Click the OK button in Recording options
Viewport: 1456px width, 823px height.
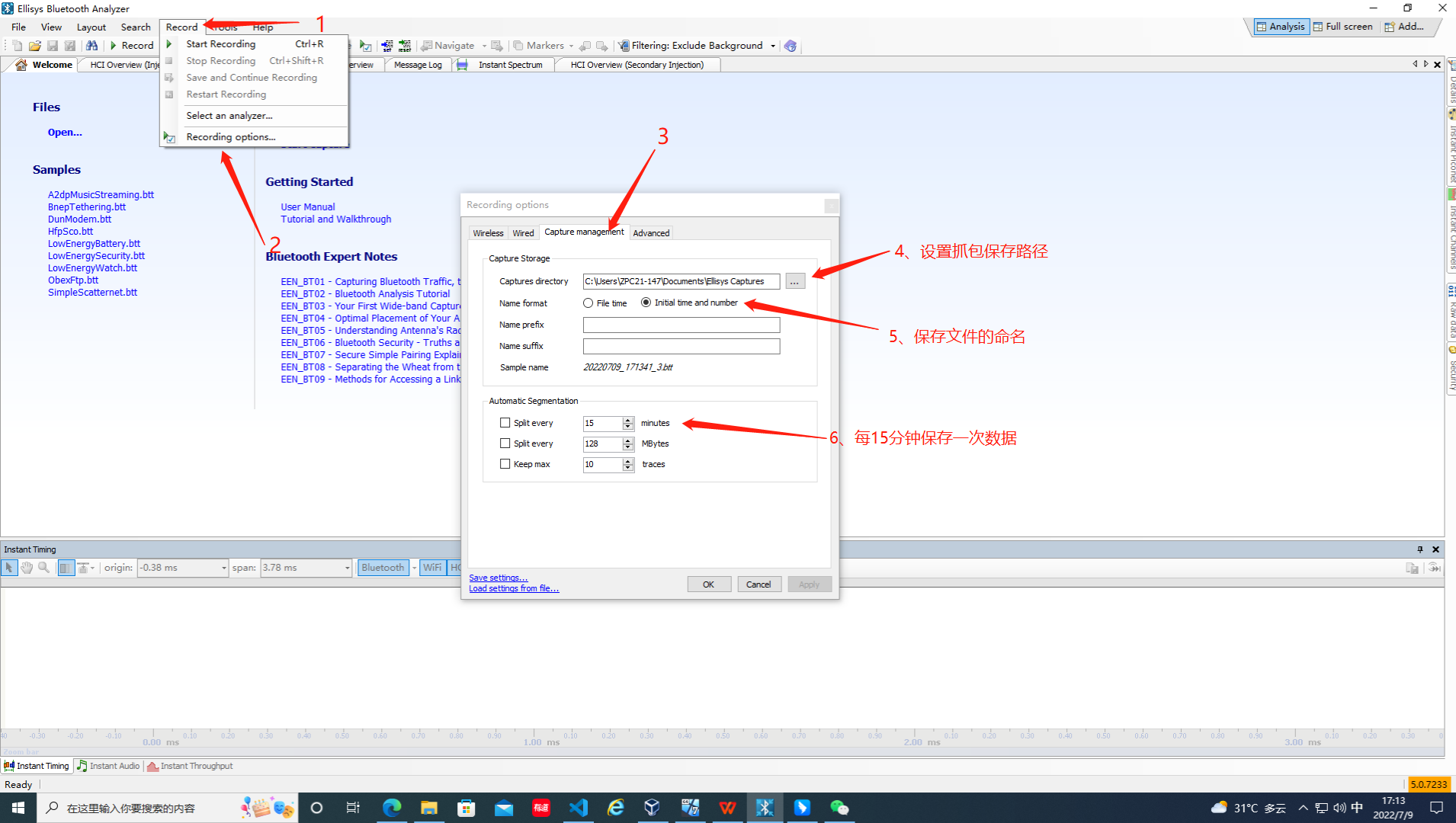(709, 584)
